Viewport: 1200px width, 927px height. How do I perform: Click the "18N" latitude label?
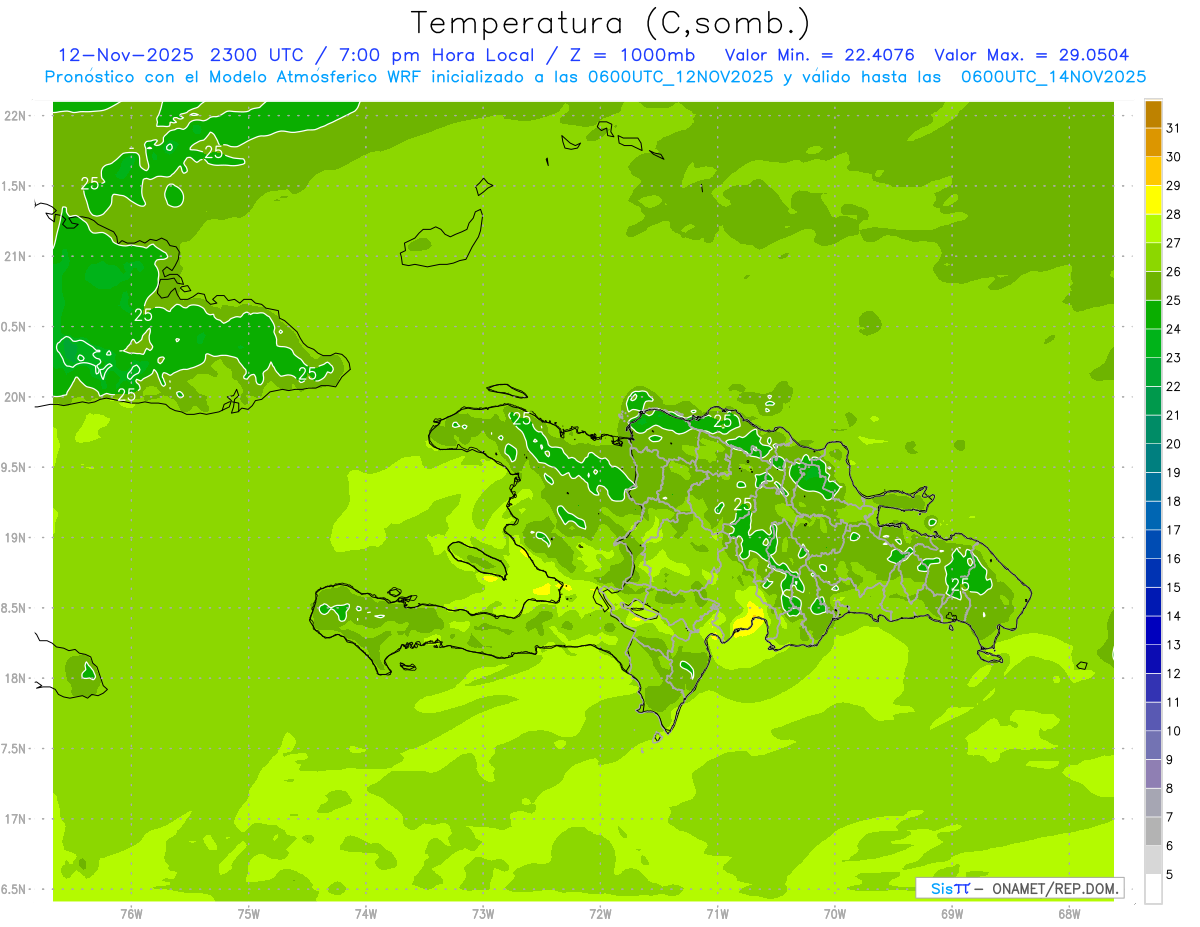[x=15, y=678]
